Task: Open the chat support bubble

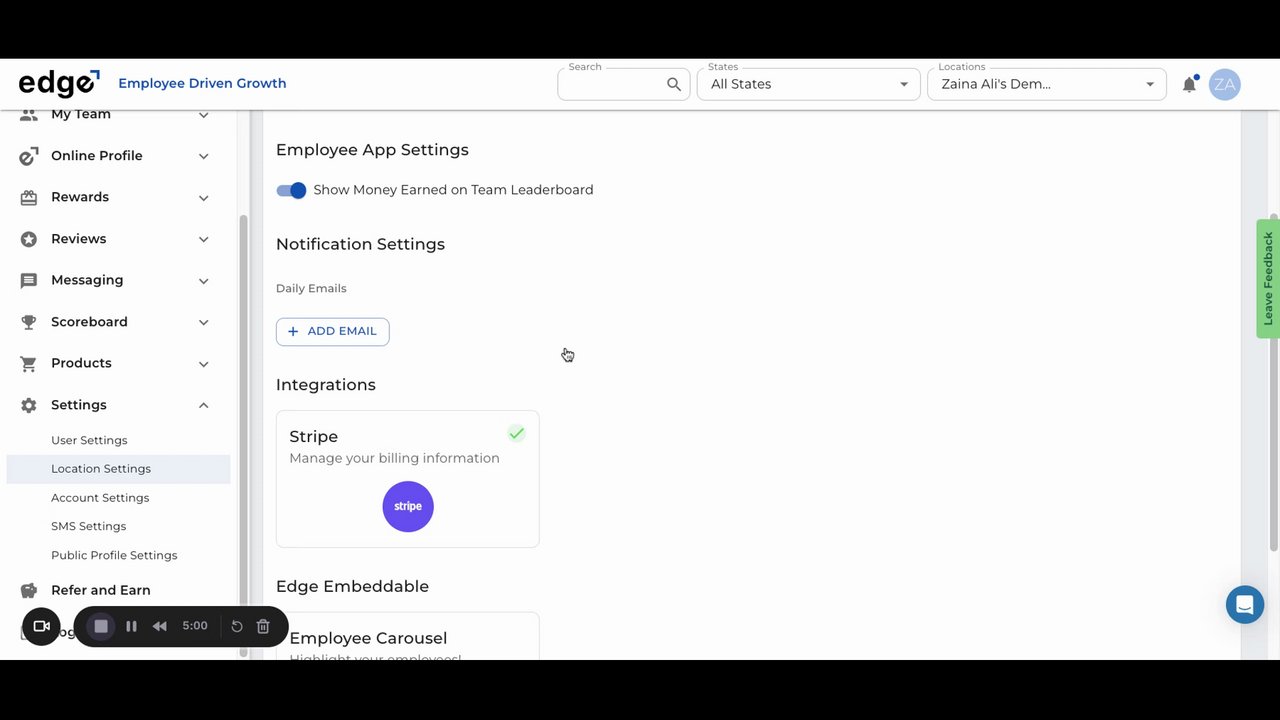Action: coord(1245,605)
